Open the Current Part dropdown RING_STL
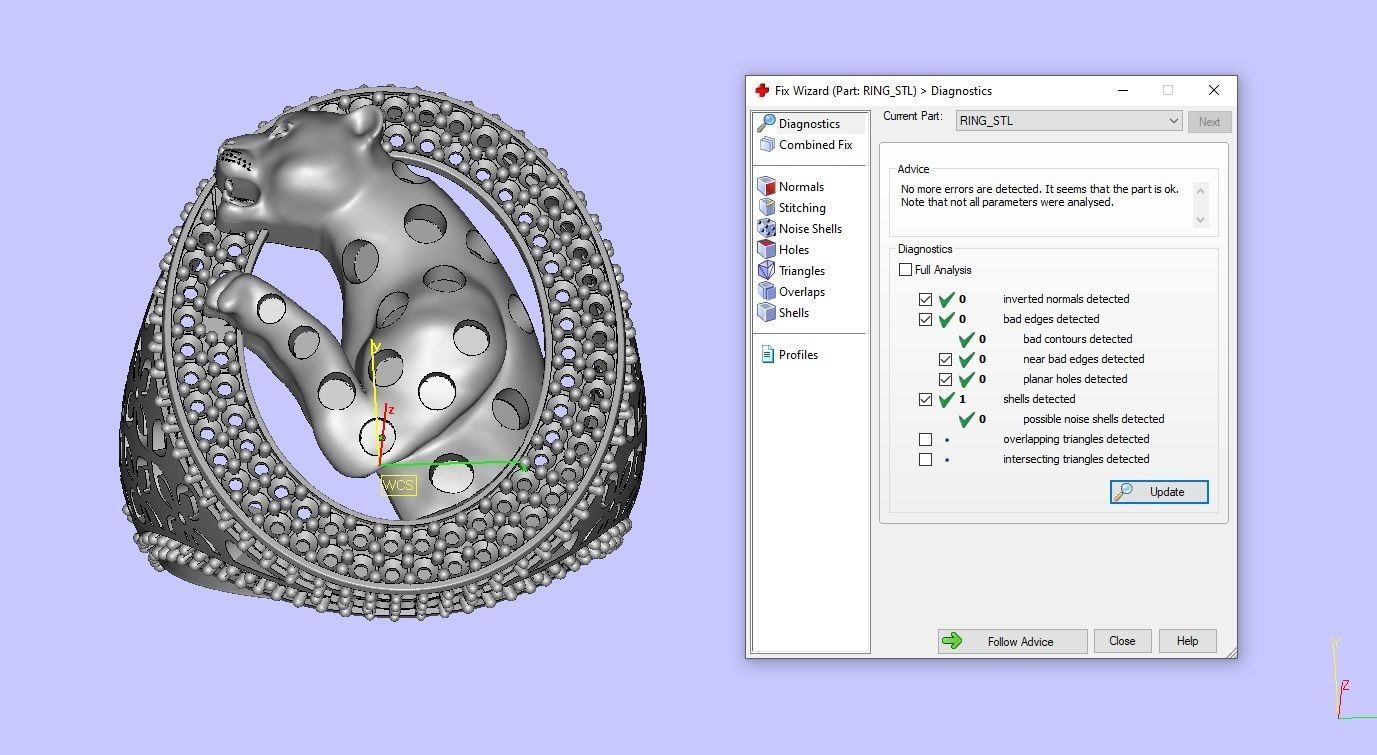The image size is (1377, 755). coord(1069,121)
